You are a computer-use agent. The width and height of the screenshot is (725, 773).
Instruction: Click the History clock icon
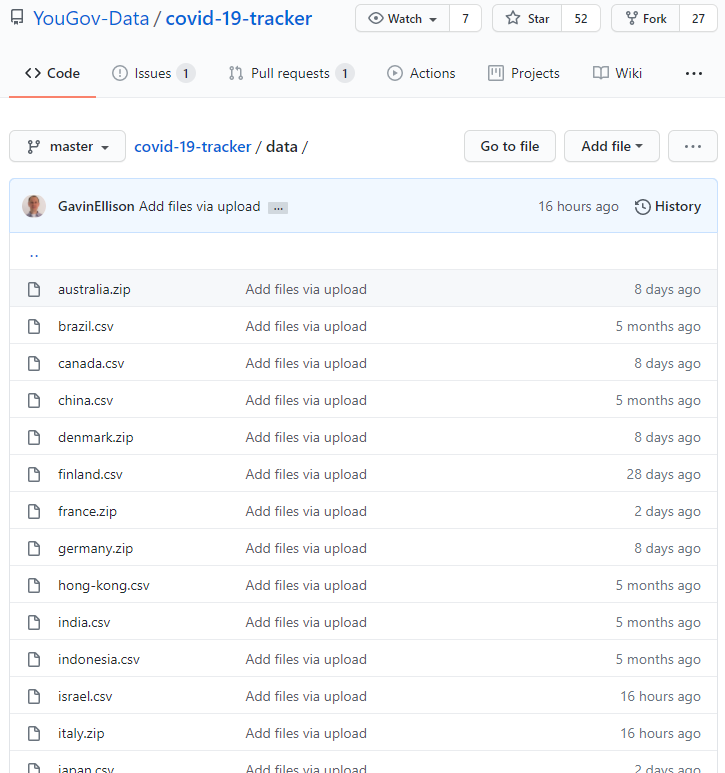click(641, 207)
